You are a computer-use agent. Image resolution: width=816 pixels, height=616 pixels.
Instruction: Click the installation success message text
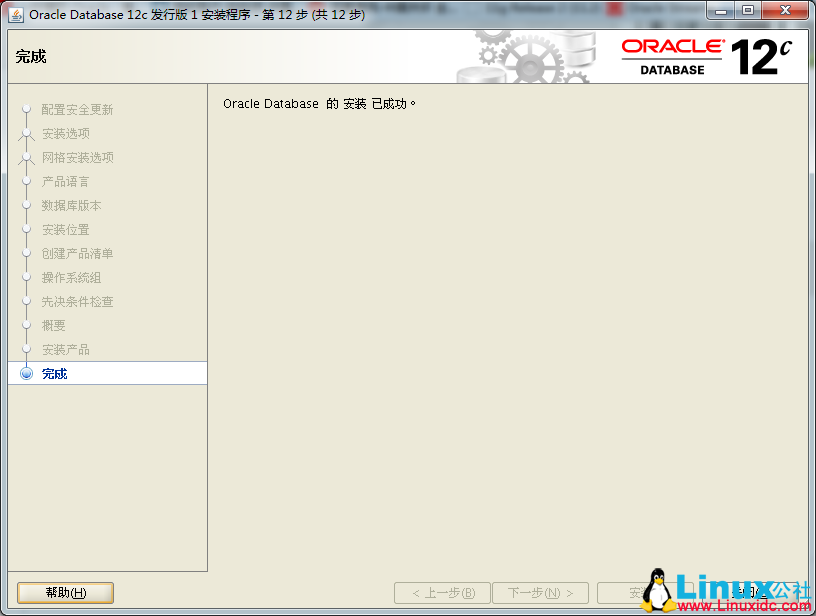[x=322, y=103]
